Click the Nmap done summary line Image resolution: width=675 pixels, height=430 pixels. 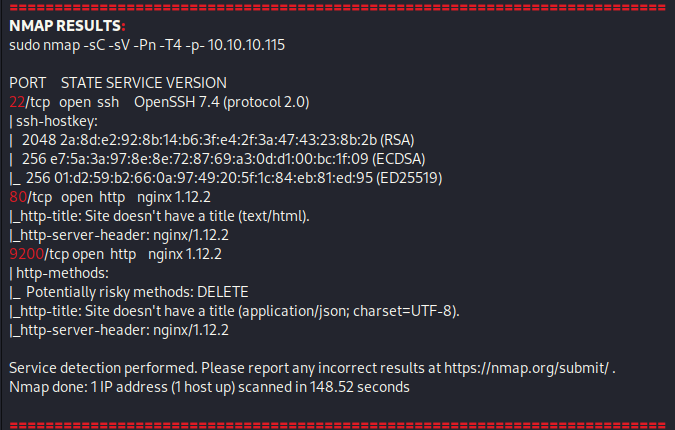tap(209, 387)
